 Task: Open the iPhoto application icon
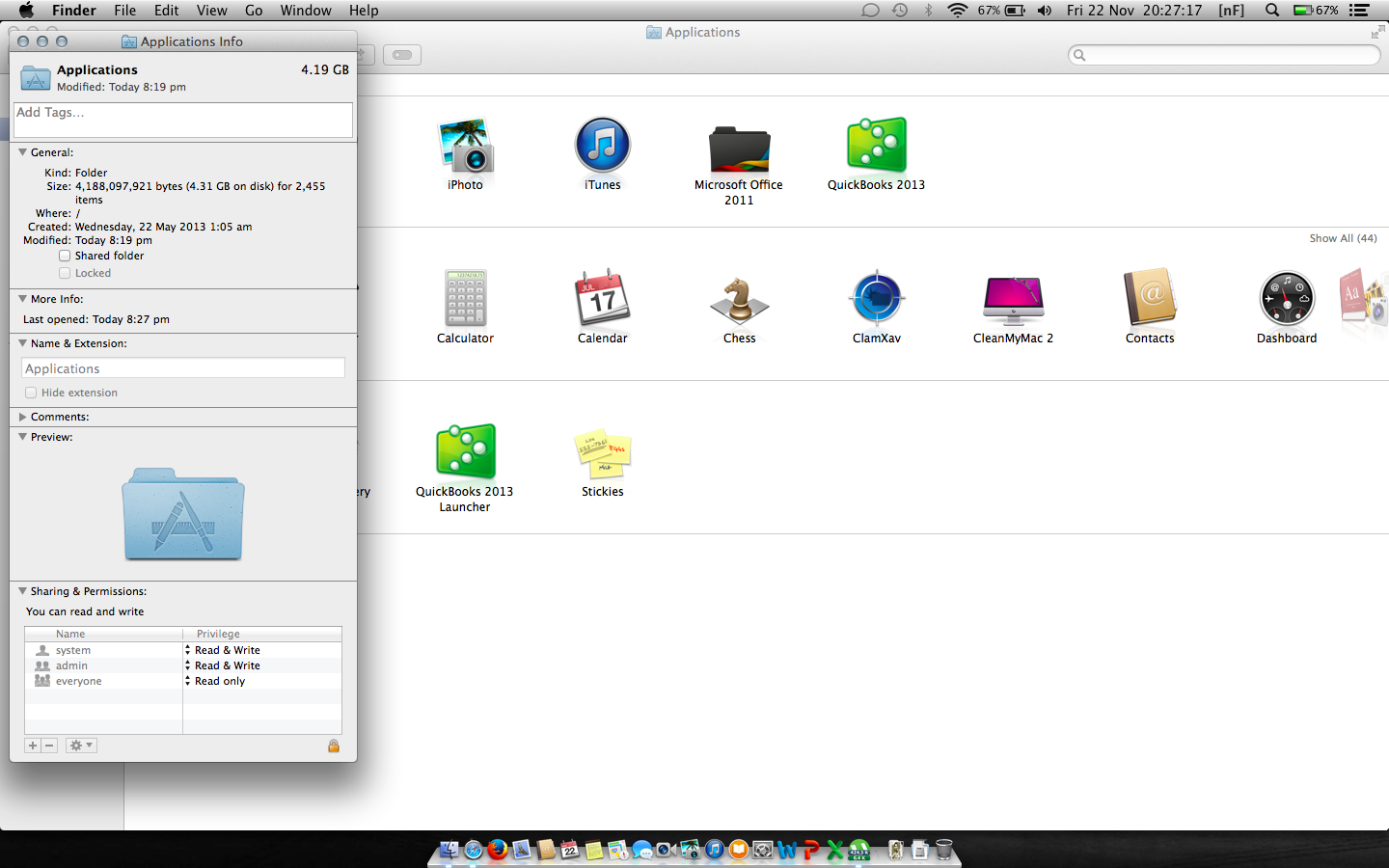[465, 145]
